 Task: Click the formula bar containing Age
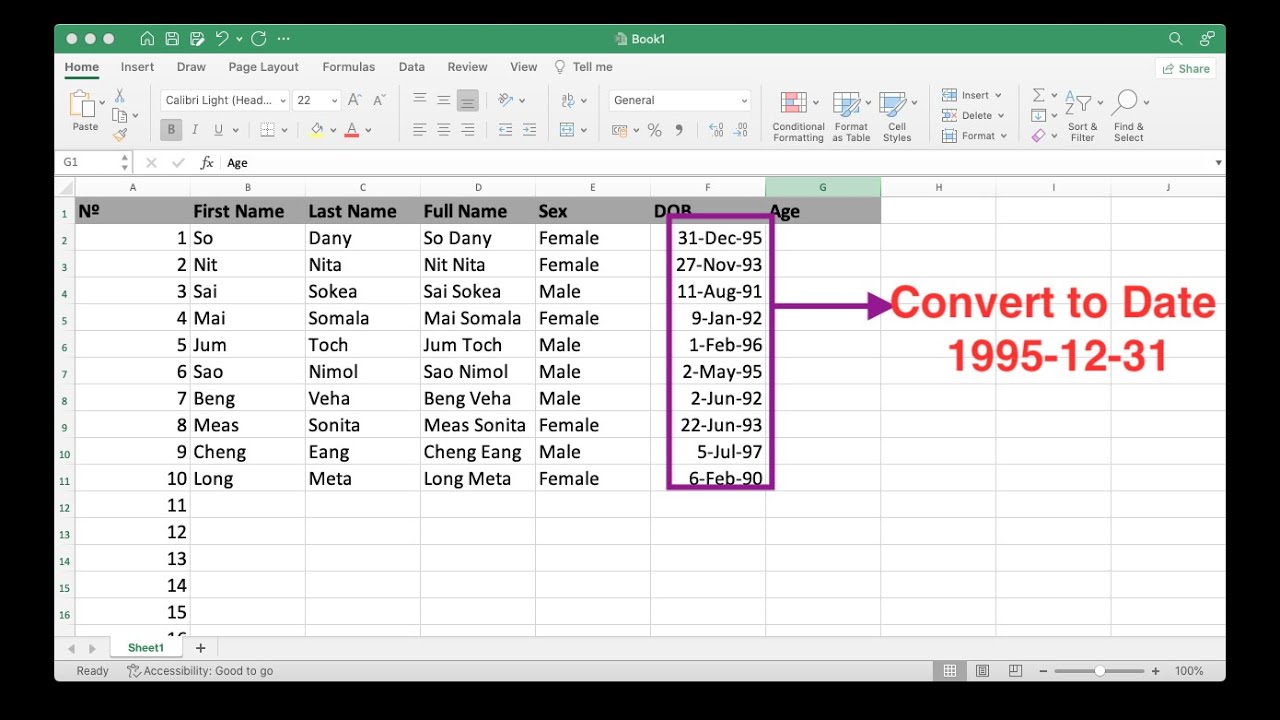(715, 162)
